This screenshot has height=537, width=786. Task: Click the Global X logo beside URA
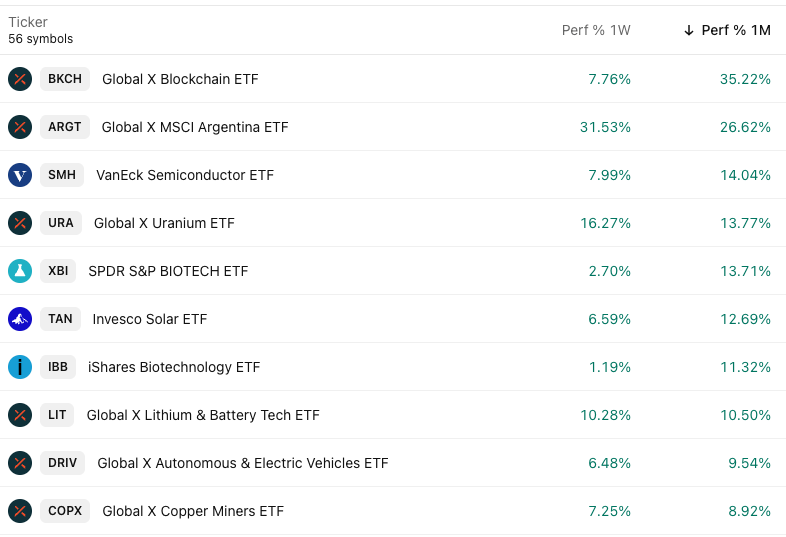(20, 223)
